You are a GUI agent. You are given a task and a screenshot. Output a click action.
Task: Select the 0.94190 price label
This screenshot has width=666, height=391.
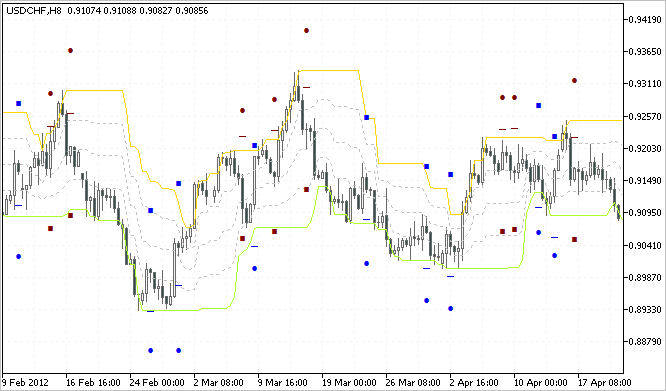[645, 20]
